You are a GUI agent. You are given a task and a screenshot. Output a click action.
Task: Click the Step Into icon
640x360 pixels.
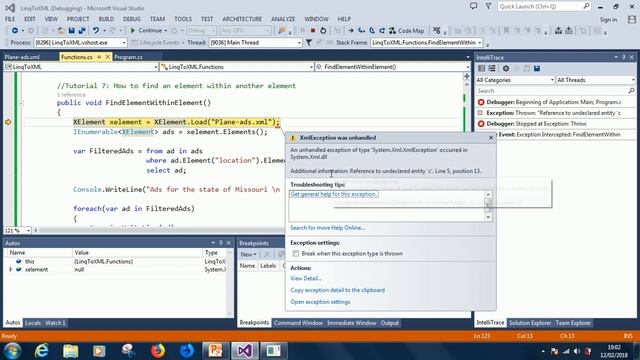pyautogui.click(x=362, y=31)
